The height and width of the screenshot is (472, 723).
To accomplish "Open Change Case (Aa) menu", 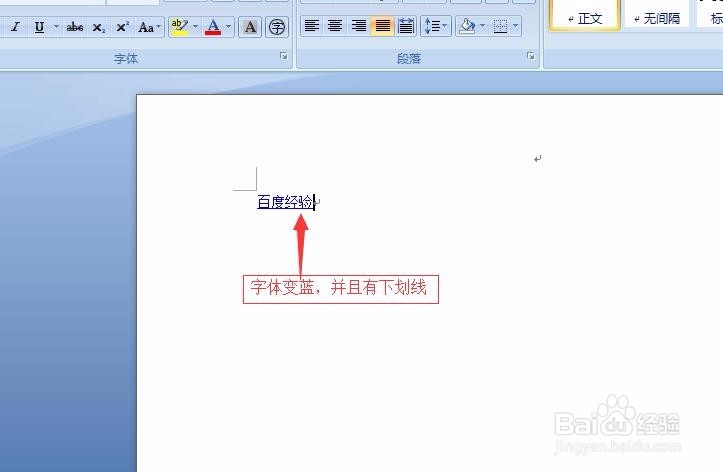I will [x=149, y=27].
